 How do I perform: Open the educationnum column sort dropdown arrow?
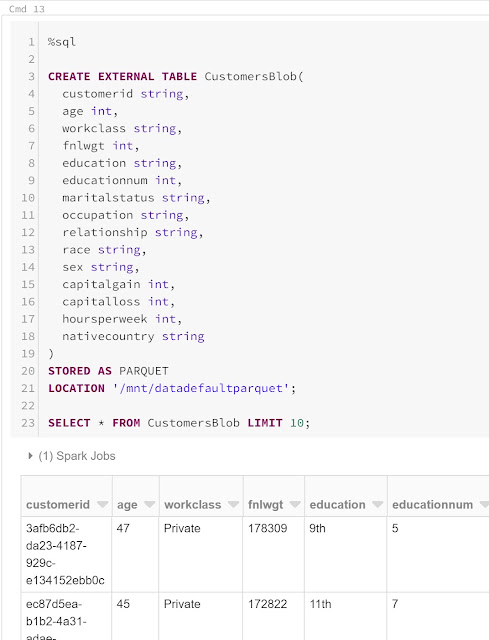(484, 504)
